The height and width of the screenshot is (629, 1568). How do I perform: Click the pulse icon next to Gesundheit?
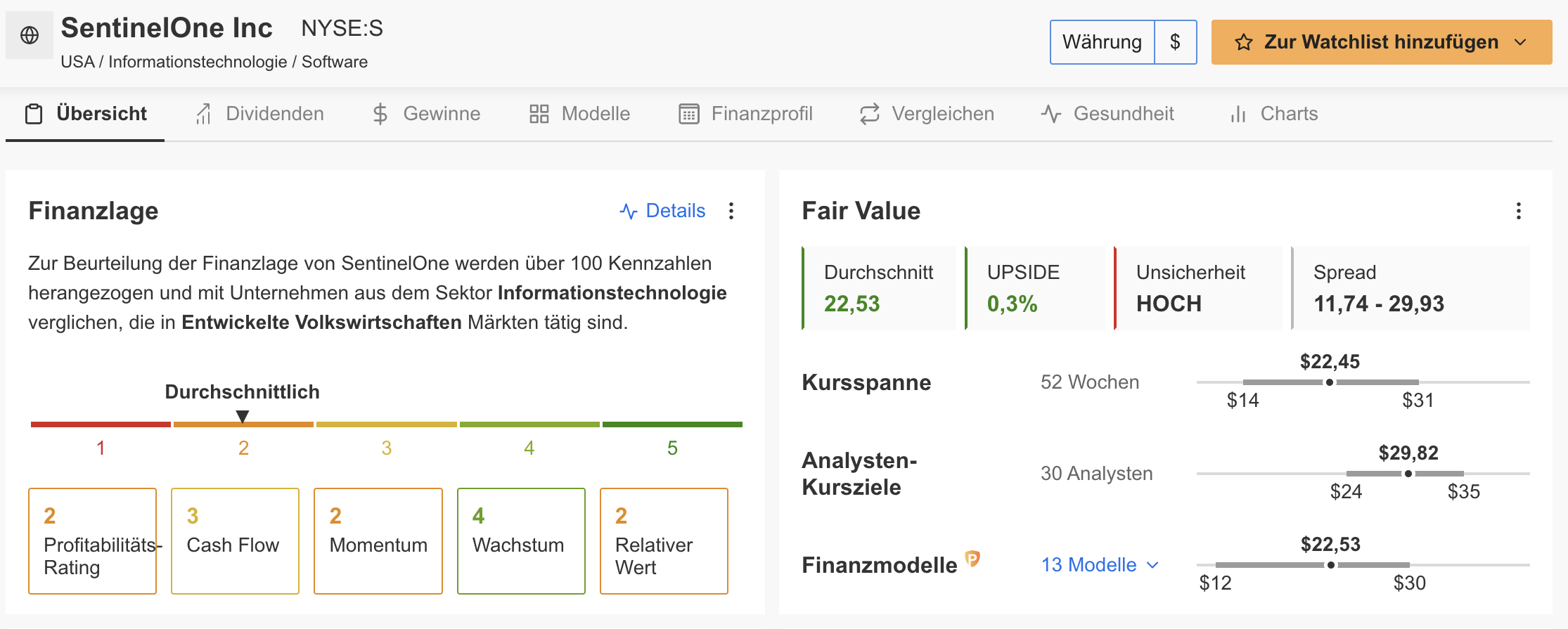click(x=1051, y=114)
